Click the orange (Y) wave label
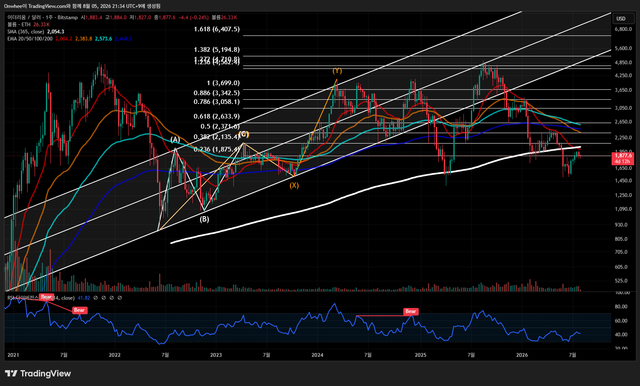 [337, 71]
